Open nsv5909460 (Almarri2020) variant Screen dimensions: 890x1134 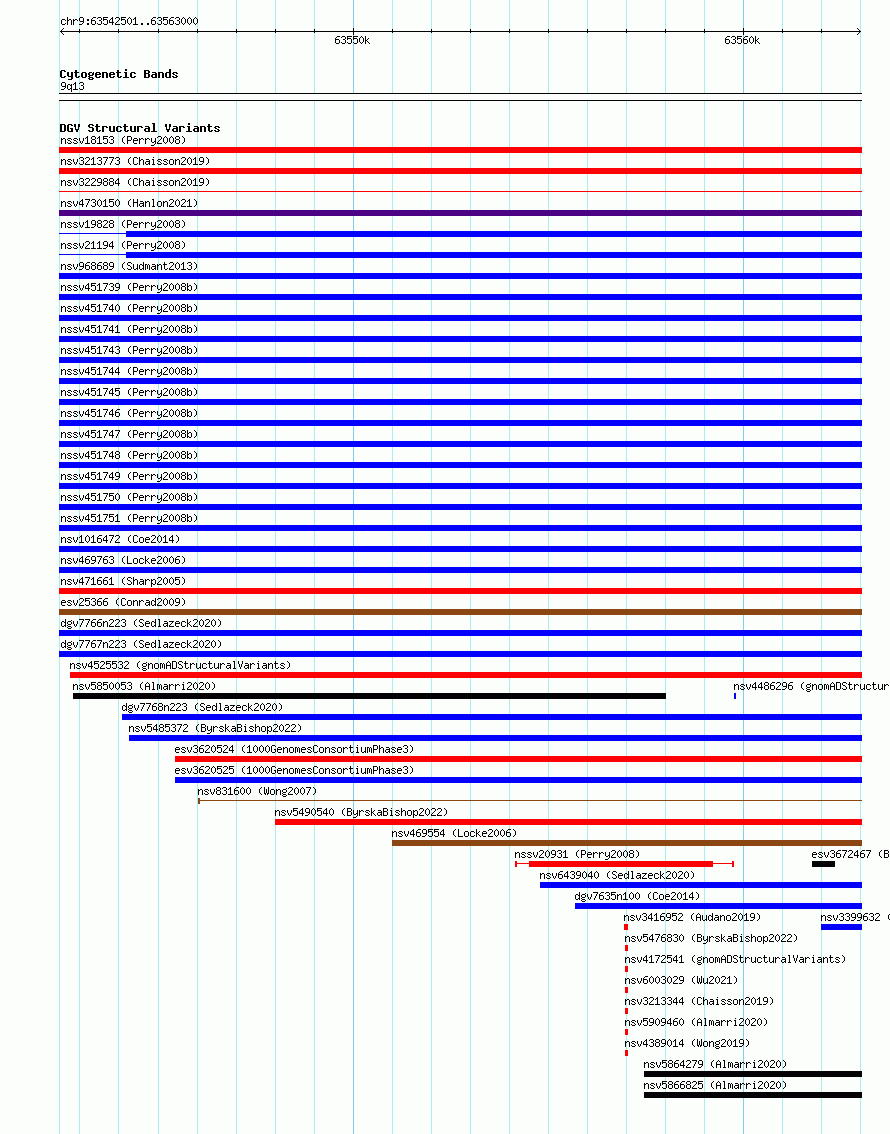(696, 1021)
